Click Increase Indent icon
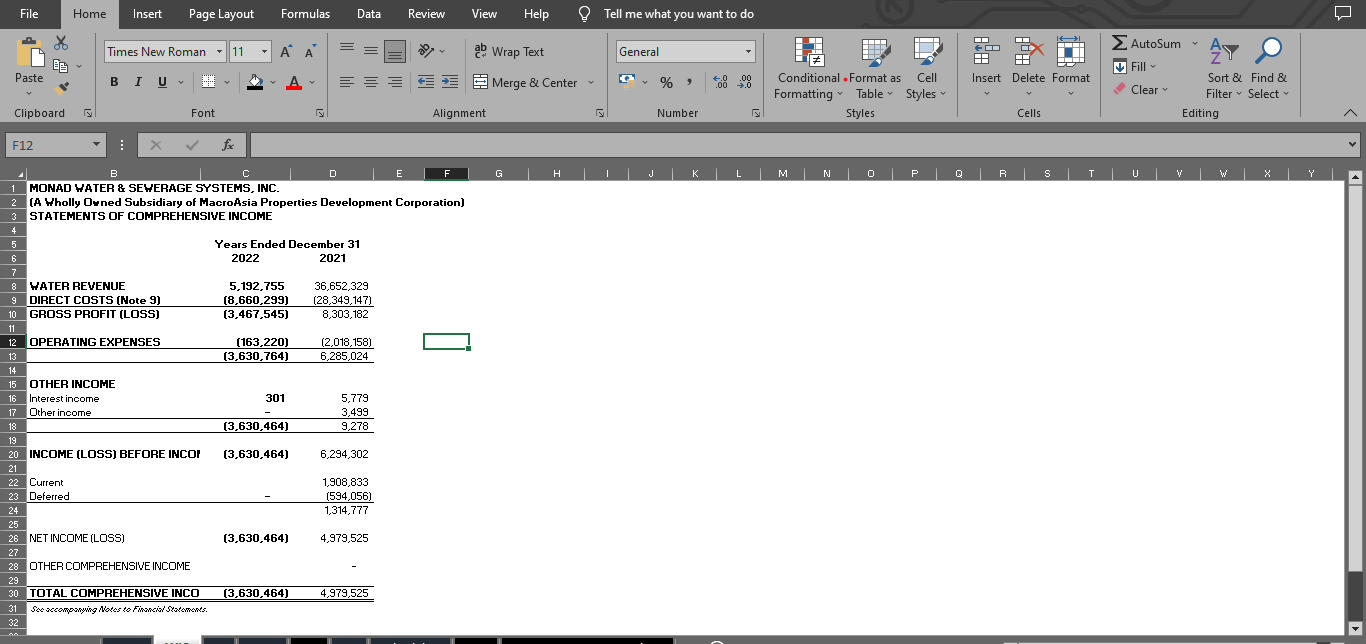 click(449, 82)
